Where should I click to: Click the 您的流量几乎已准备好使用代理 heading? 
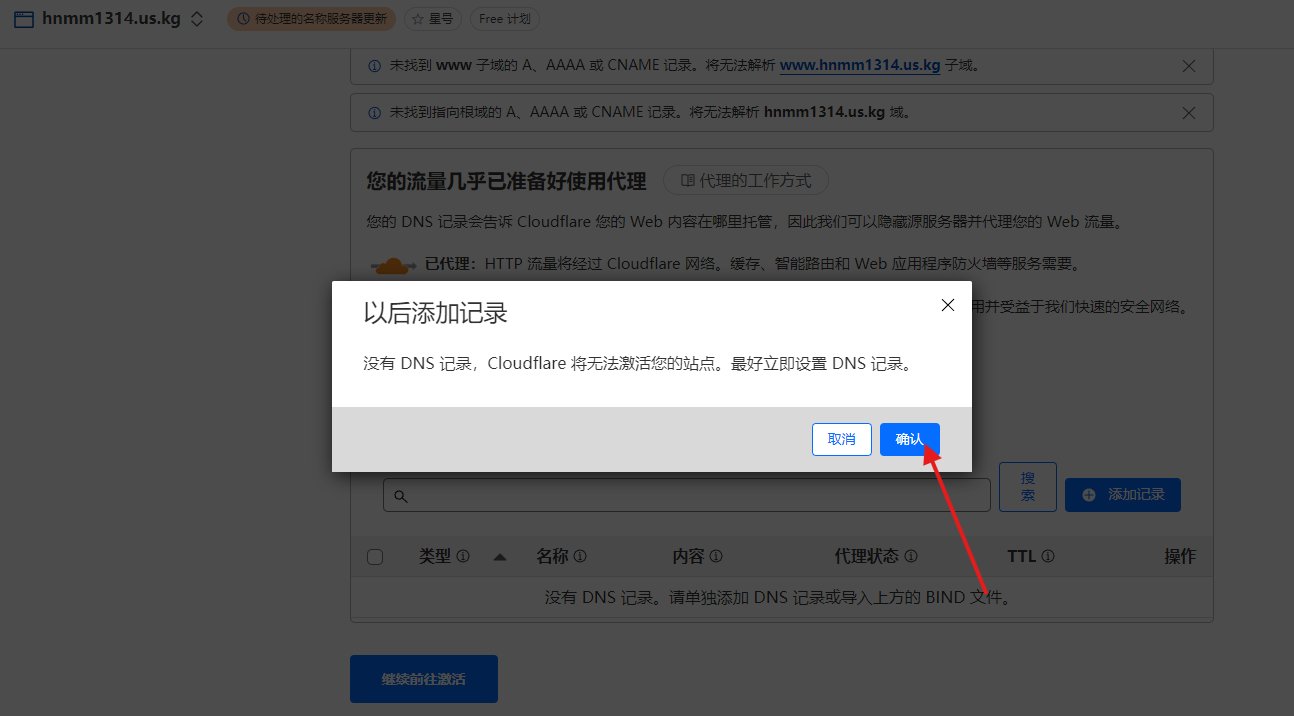[507, 181]
